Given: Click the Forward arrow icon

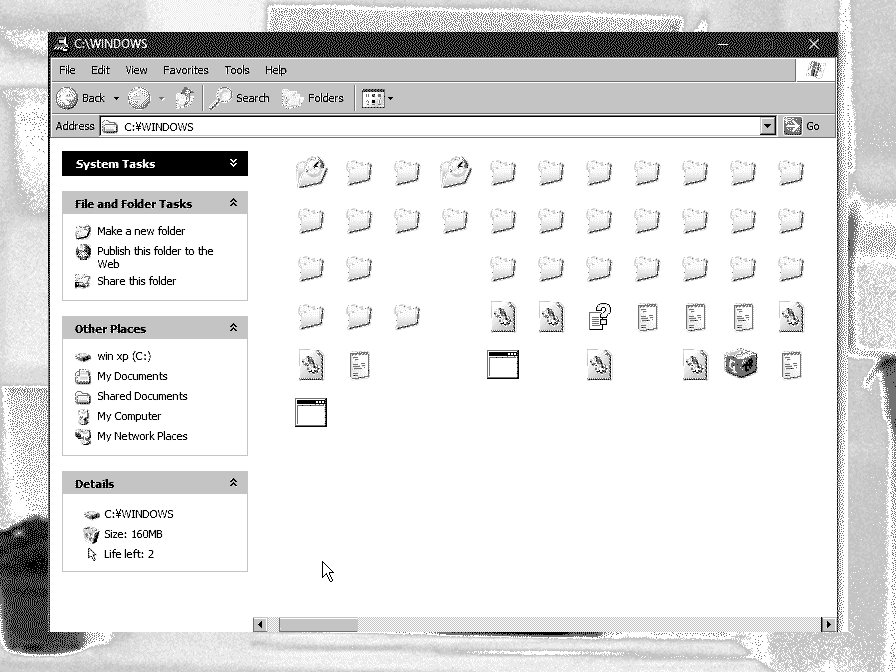Looking at the screenshot, I should tap(139, 98).
